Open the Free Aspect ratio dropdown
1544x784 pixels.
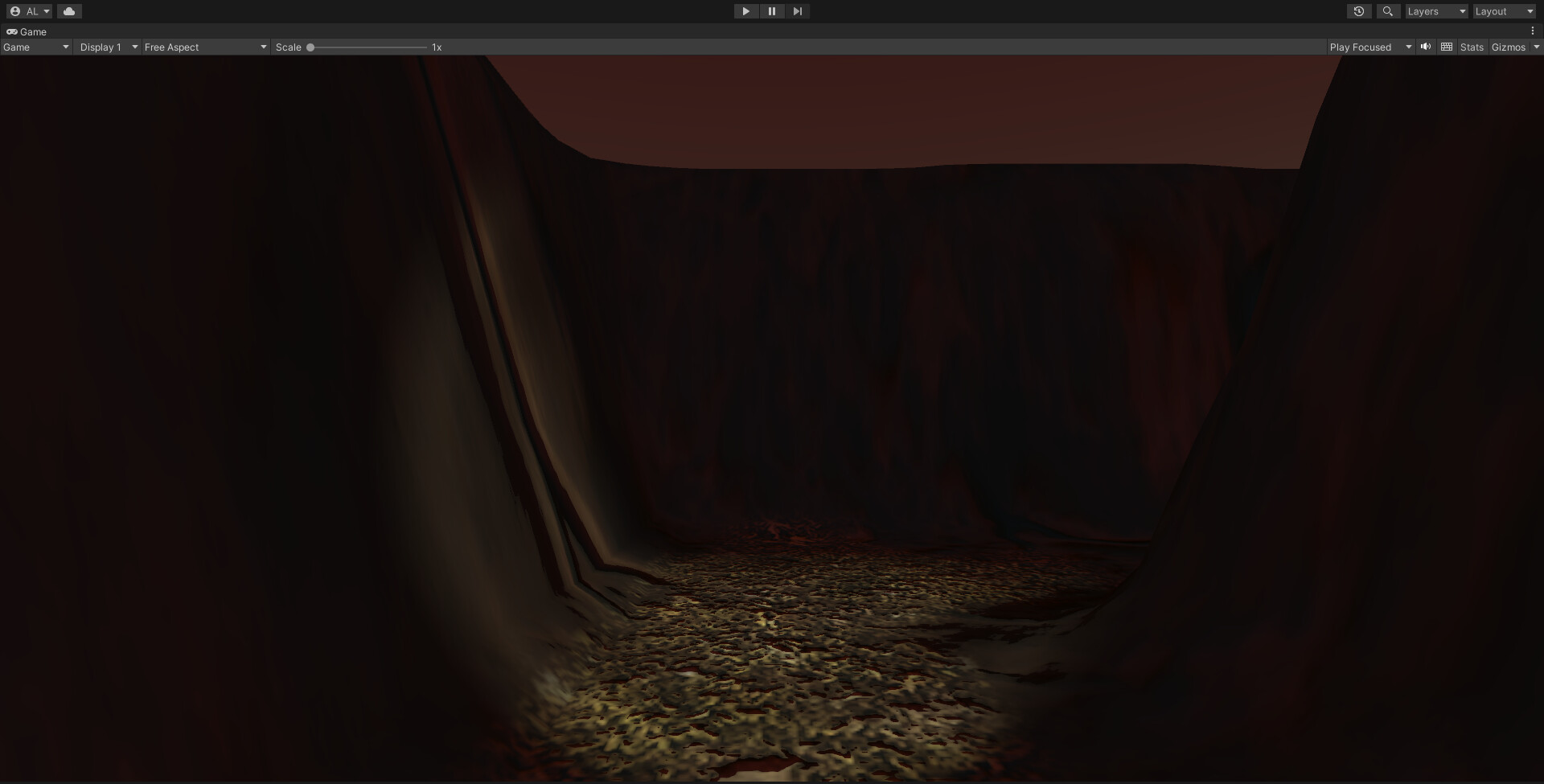205,47
